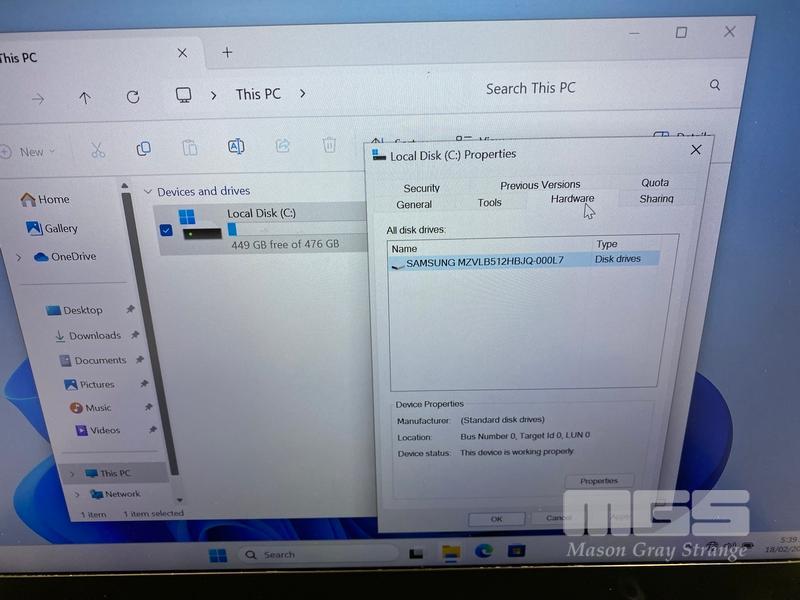Click the Copy icon in toolbar
This screenshot has height=600, width=800.
pyautogui.click(x=143, y=149)
